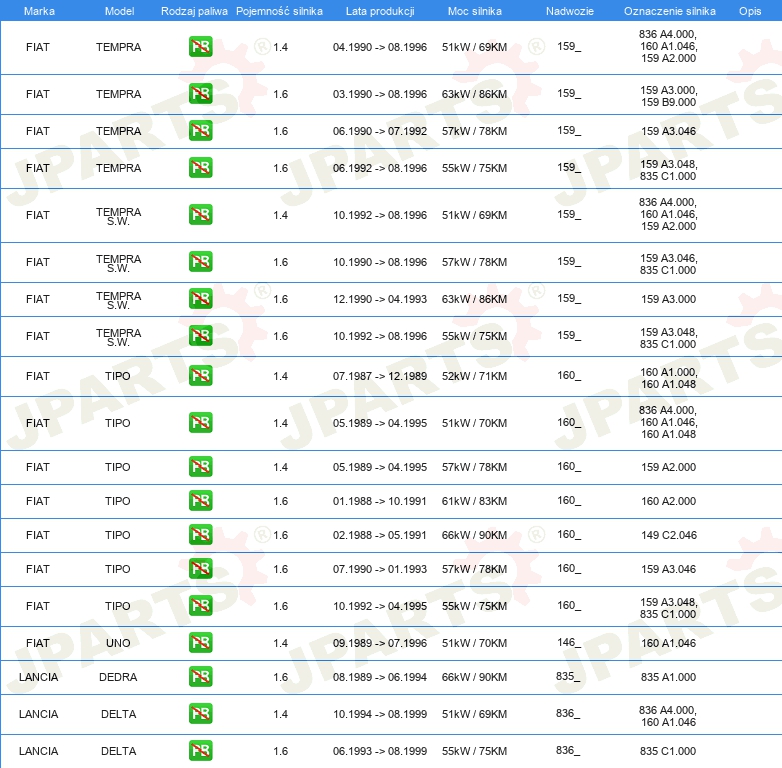
Task: Click the Opis column header
Action: [749, 11]
